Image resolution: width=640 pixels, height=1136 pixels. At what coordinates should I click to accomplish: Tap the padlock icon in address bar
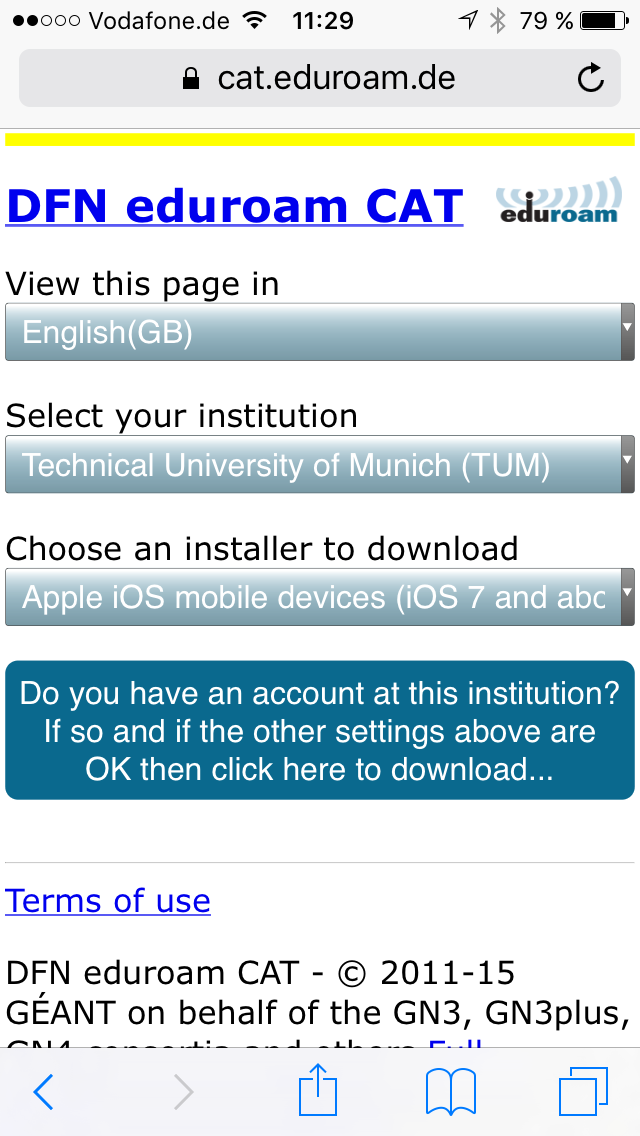click(192, 79)
